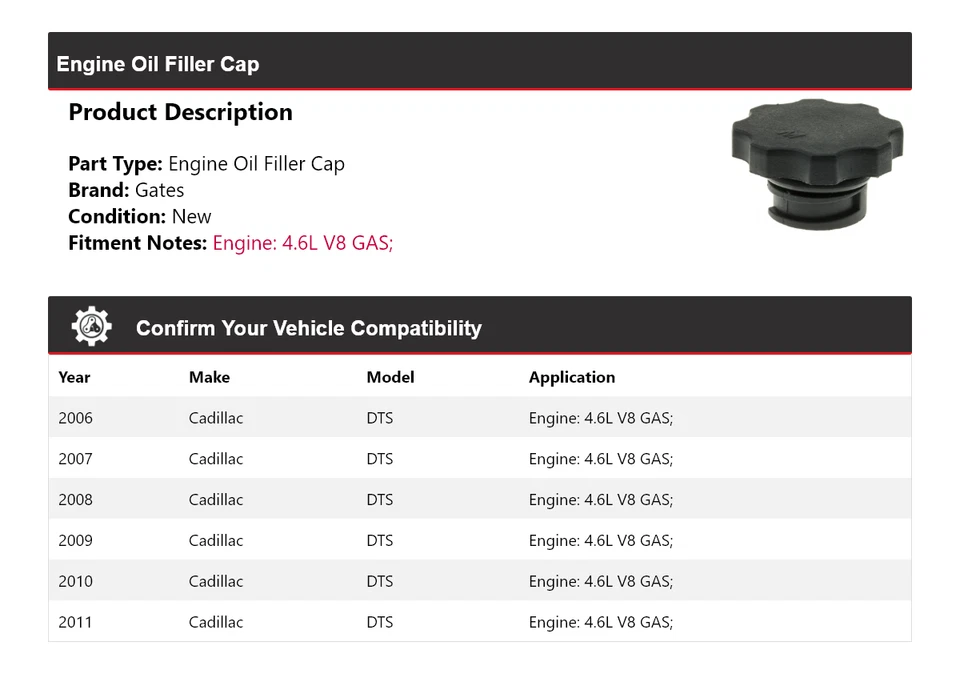This screenshot has width=960, height=674.
Task: Click the Part Type line
Action: click(206, 164)
